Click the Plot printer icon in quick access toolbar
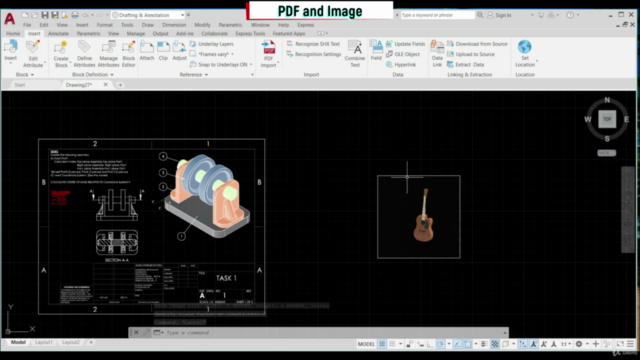640x360 pixels. (75, 15)
